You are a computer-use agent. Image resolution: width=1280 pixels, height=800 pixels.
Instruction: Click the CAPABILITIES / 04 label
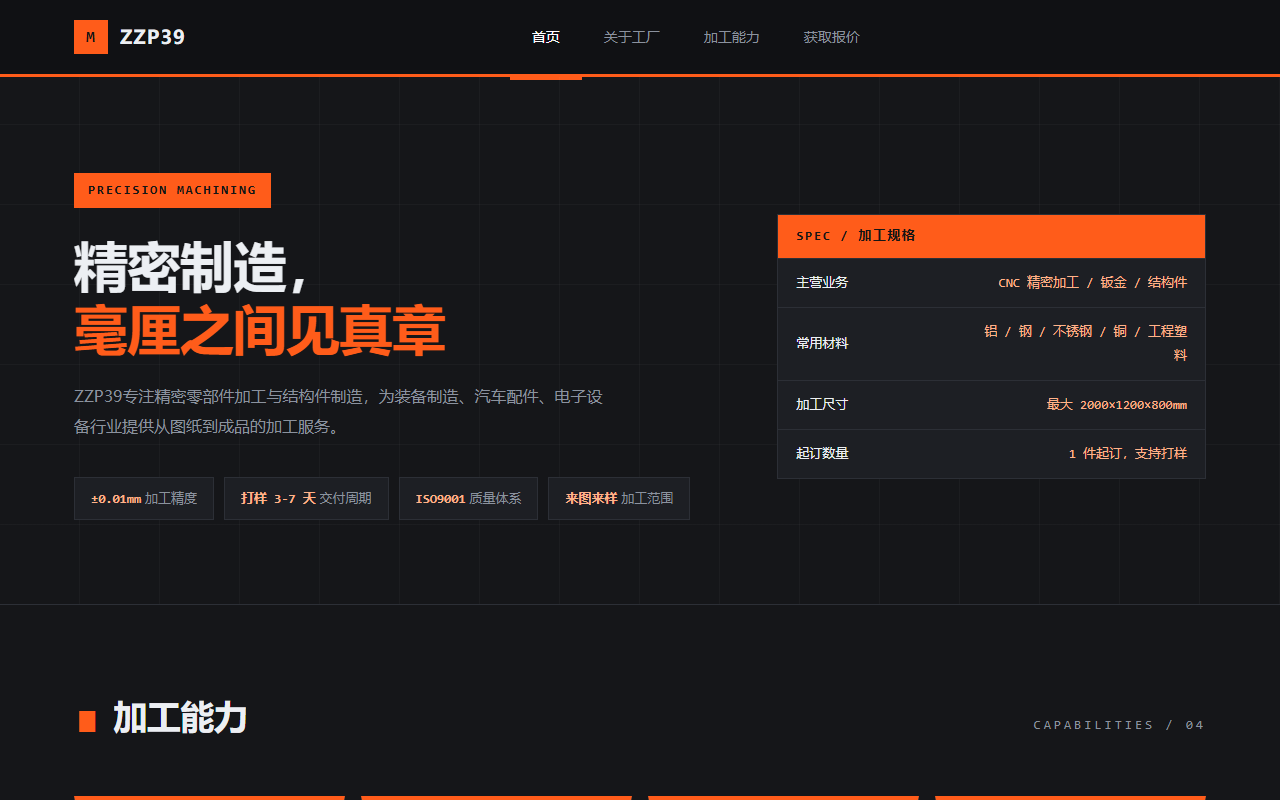(x=1119, y=725)
